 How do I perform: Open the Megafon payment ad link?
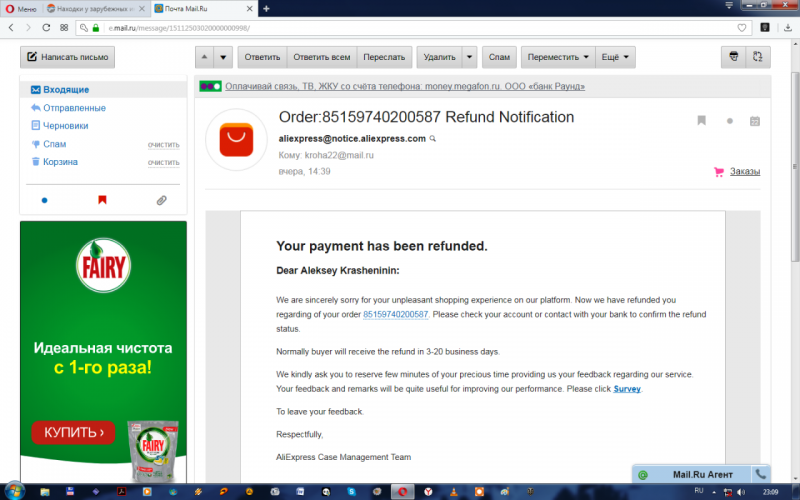405,86
